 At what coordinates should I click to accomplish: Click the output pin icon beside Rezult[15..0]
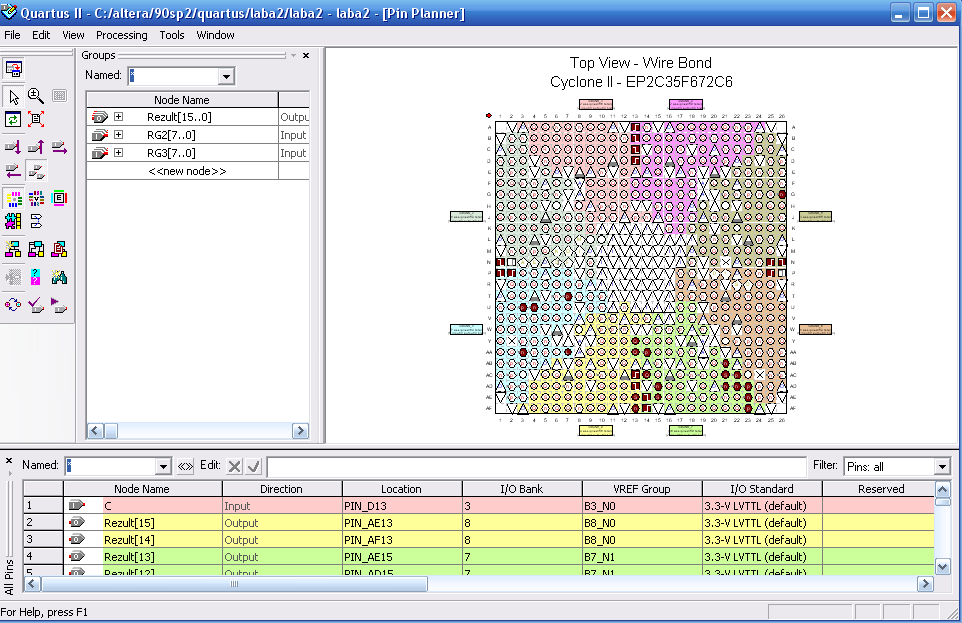99,117
